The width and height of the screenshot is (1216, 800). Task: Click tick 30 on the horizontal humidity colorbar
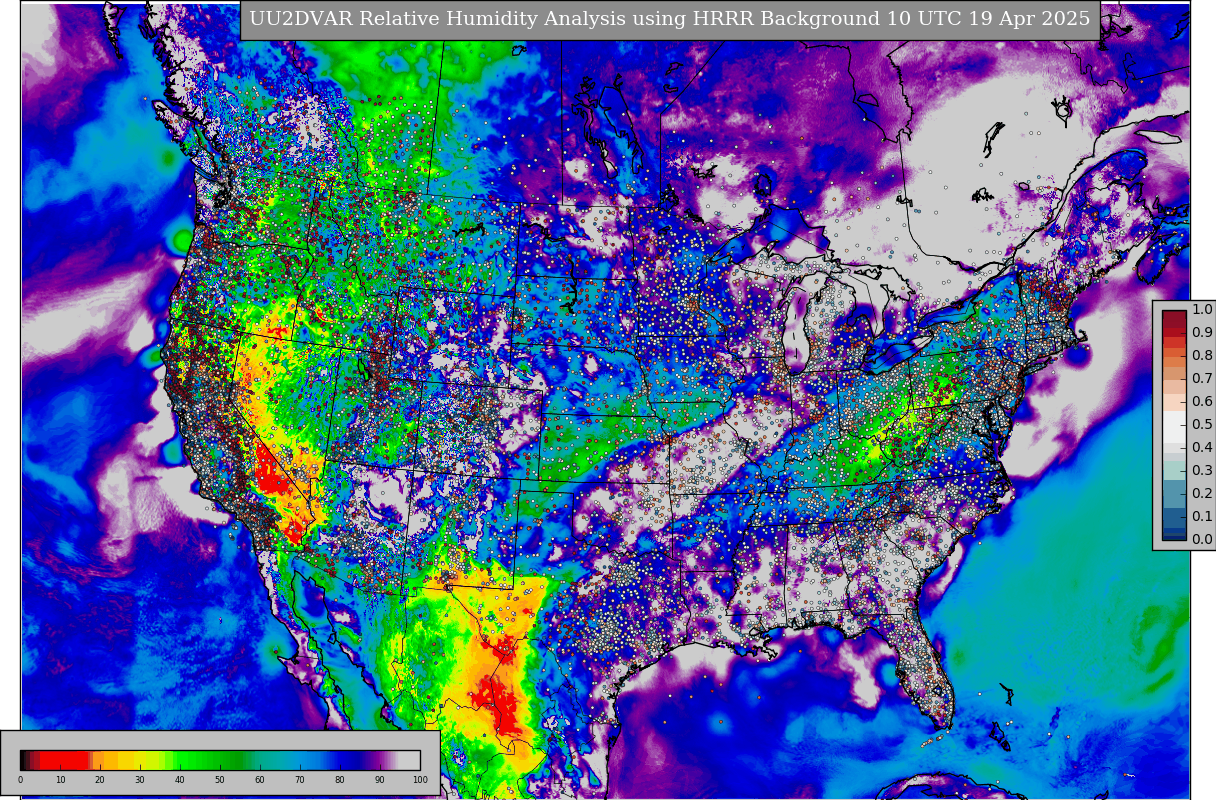pos(140,779)
